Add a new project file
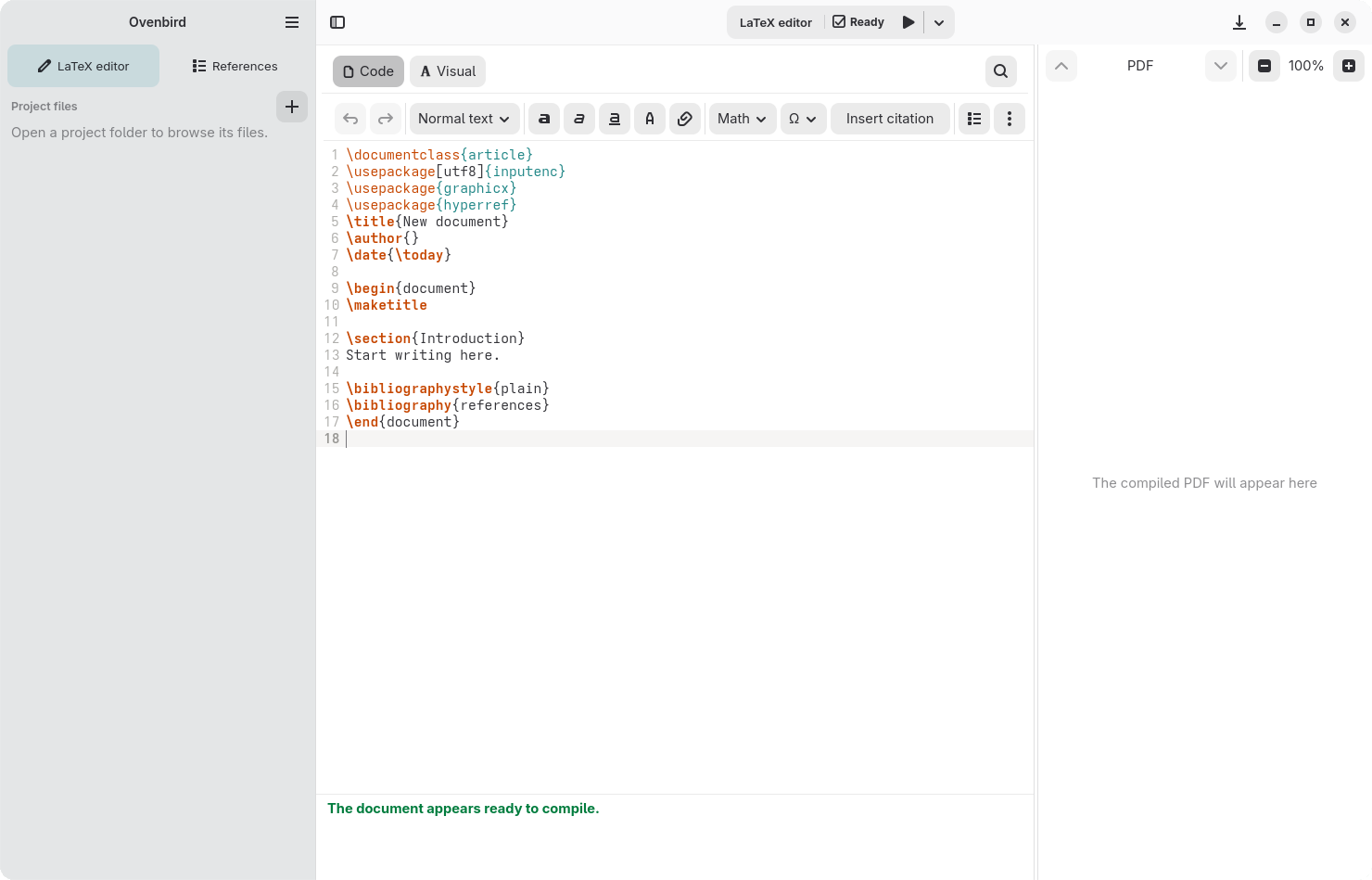The height and width of the screenshot is (880, 1372). pyautogui.click(x=292, y=107)
